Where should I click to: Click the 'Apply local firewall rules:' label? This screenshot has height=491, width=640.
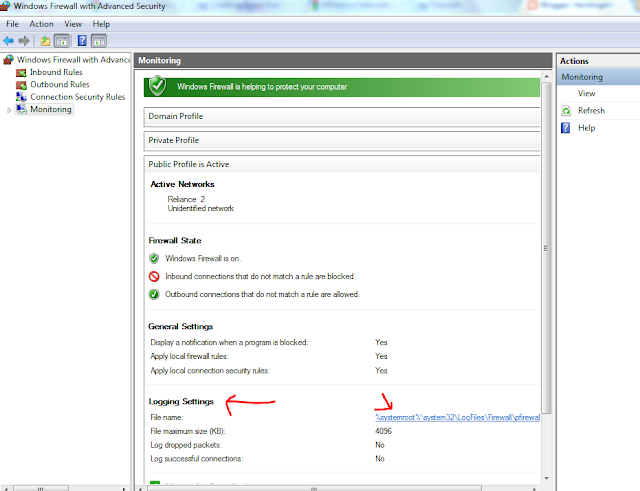pyautogui.click(x=189, y=356)
